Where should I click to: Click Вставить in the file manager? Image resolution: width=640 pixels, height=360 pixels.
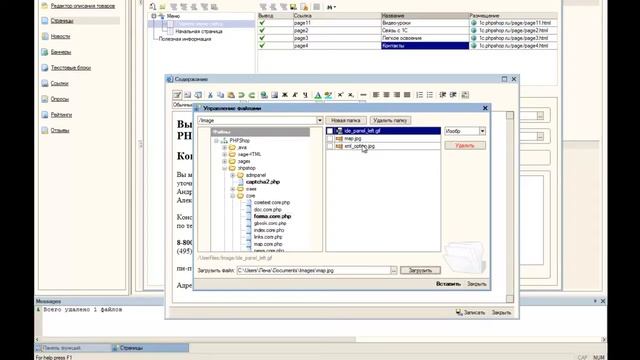pos(448,284)
